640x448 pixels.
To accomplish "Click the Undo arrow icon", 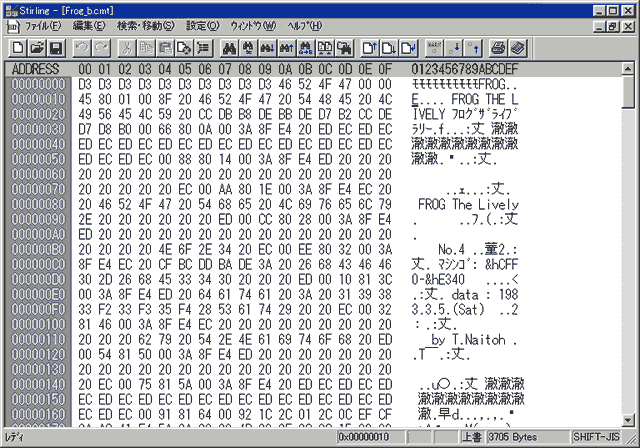I will 82,48.
